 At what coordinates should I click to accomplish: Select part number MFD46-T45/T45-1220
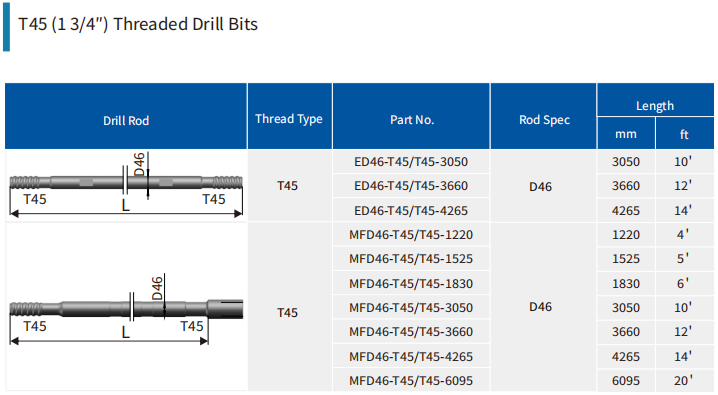[411, 235]
